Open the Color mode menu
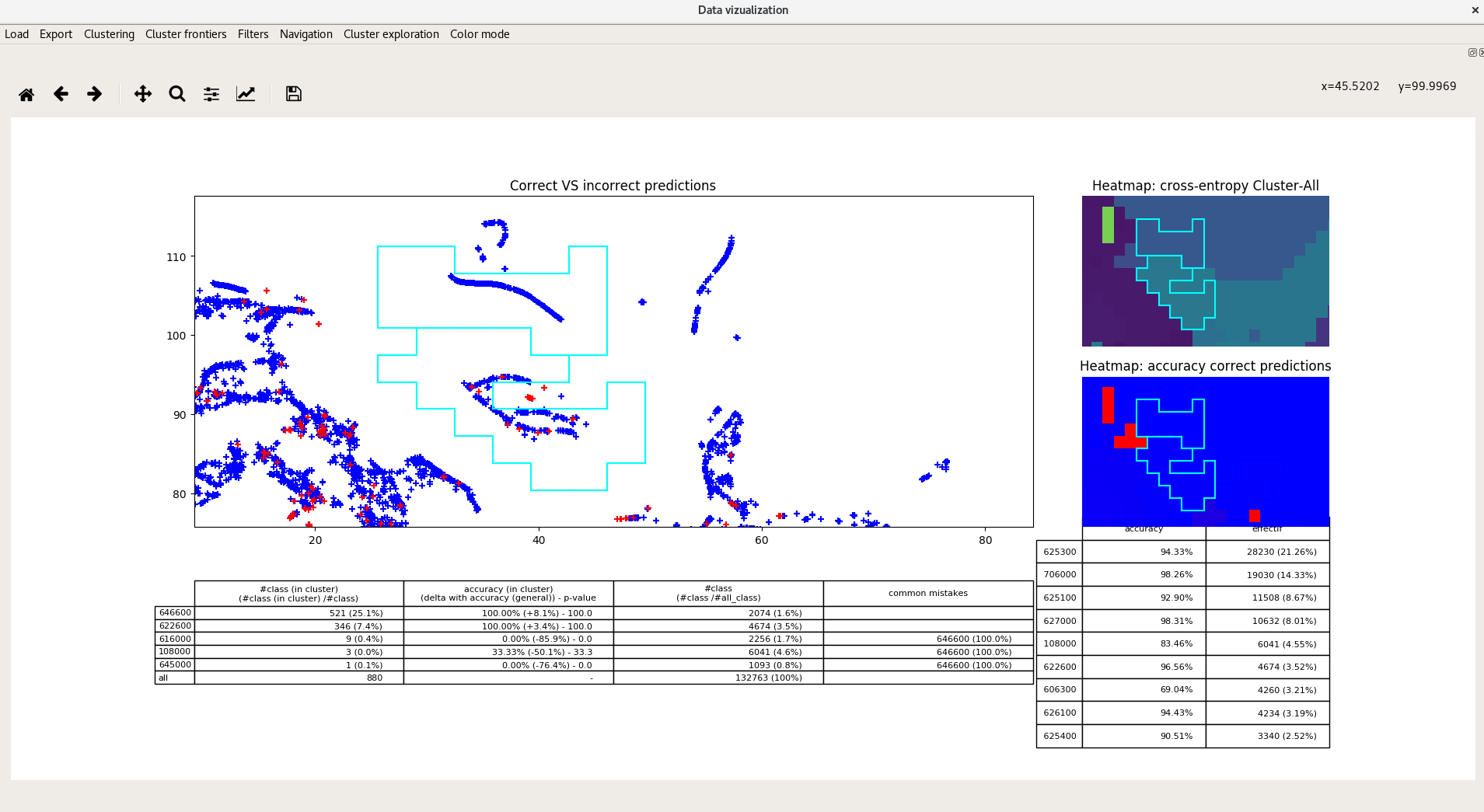 click(x=480, y=34)
